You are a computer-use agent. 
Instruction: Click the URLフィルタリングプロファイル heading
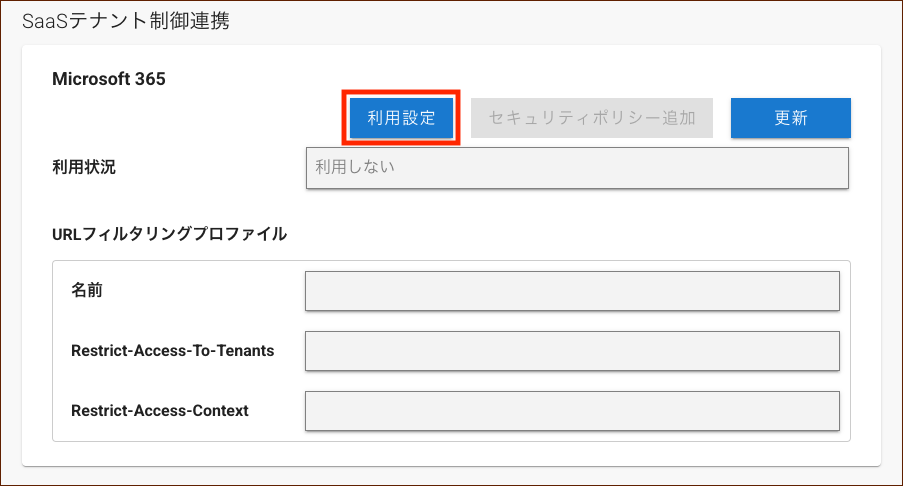pyautogui.click(x=169, y=234)
